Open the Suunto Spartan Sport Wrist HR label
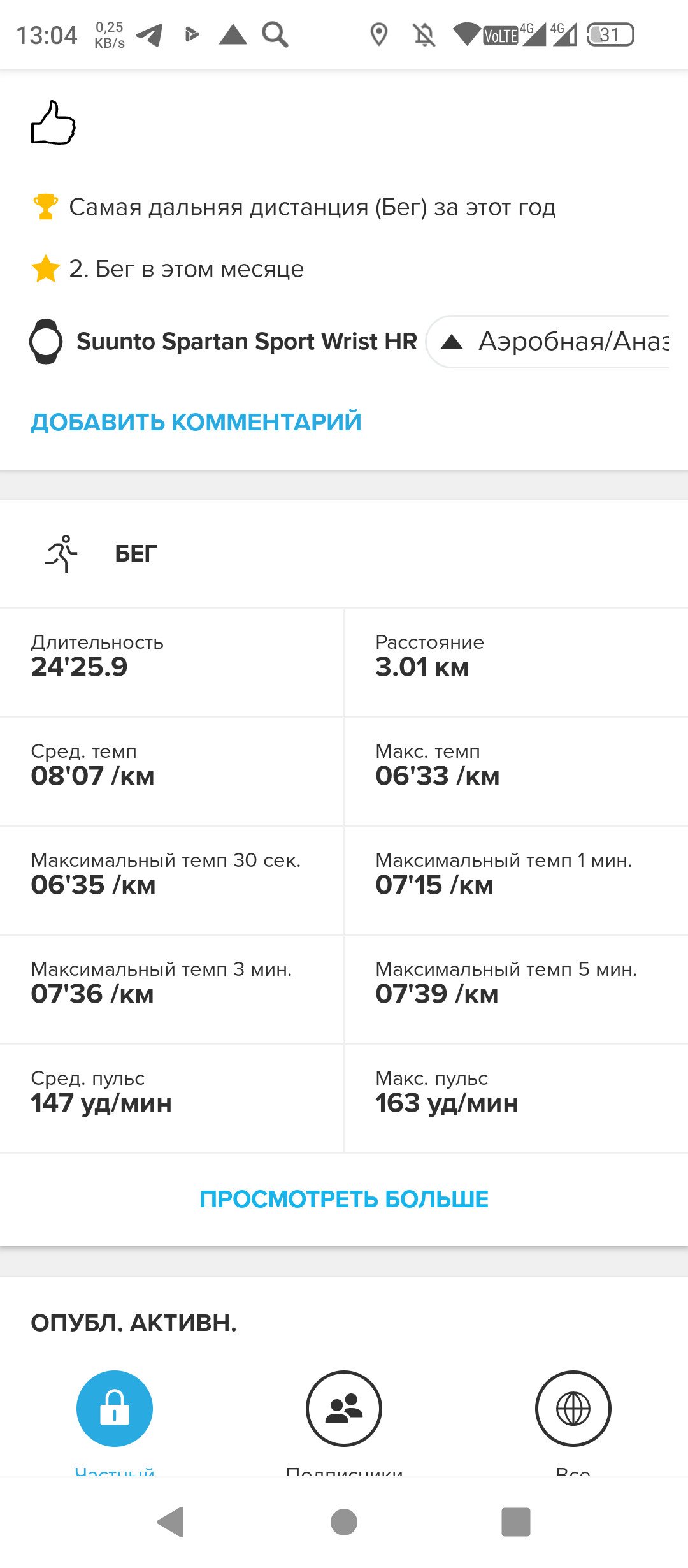This screenshot has width=688, height=1568. pos(247,342)
